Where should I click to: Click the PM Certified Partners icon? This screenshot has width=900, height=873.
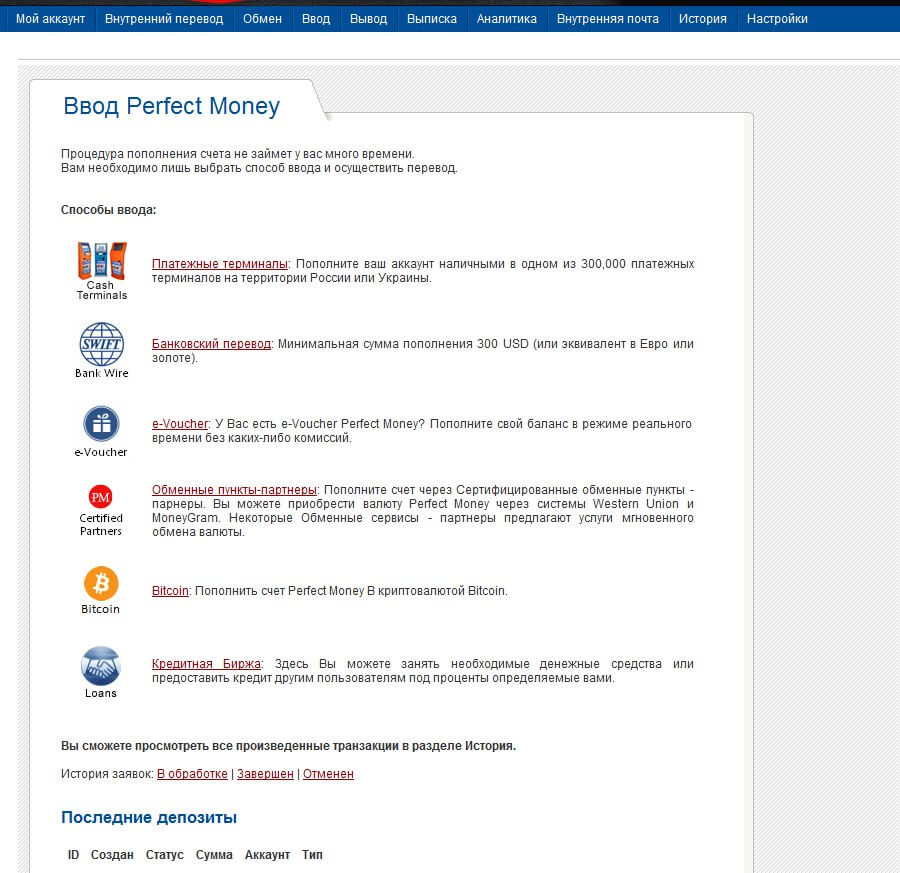[100, 497]
